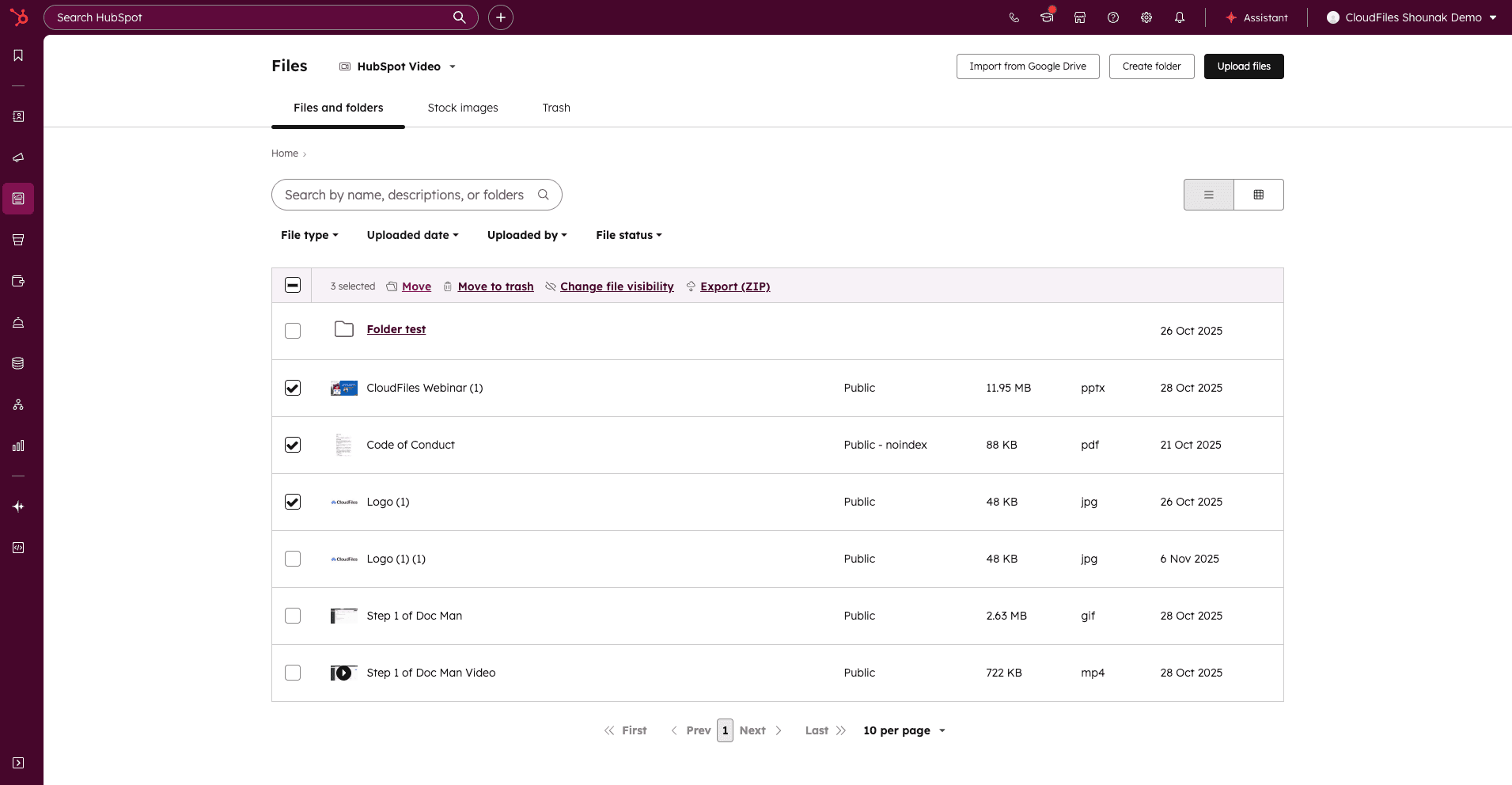Select the Reporting bar chart icon in the sidebar
Screen dimensions: 1512x785
click(18, 446)
